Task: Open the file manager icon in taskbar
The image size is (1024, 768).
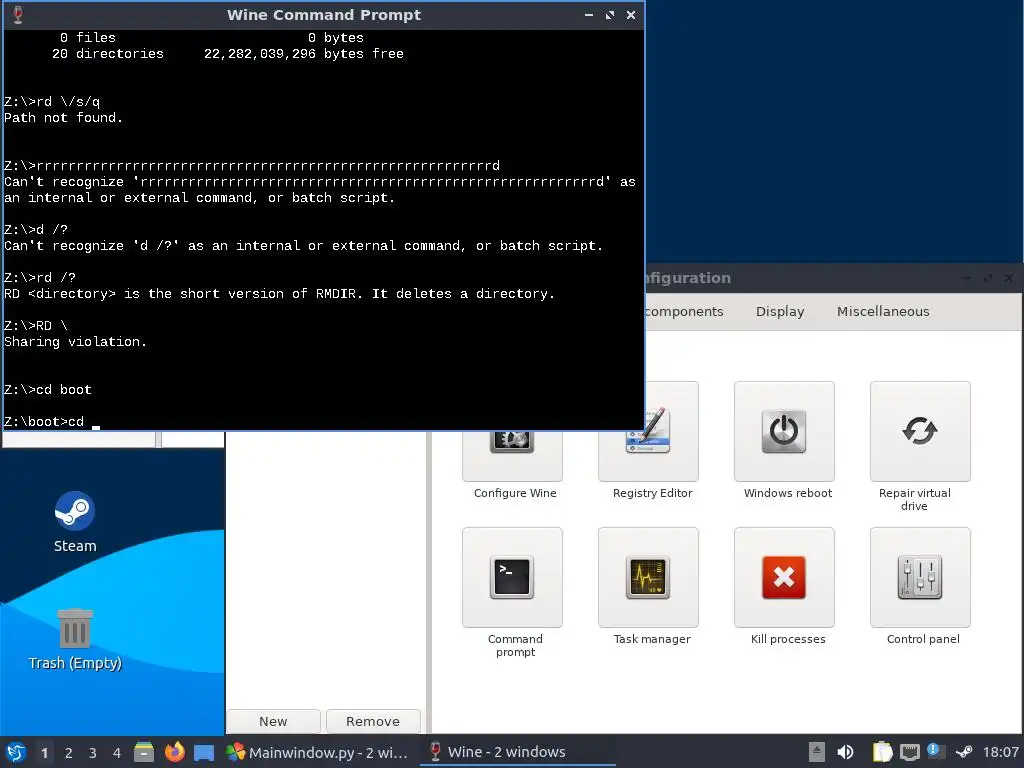Action: [x=144, y=752]
